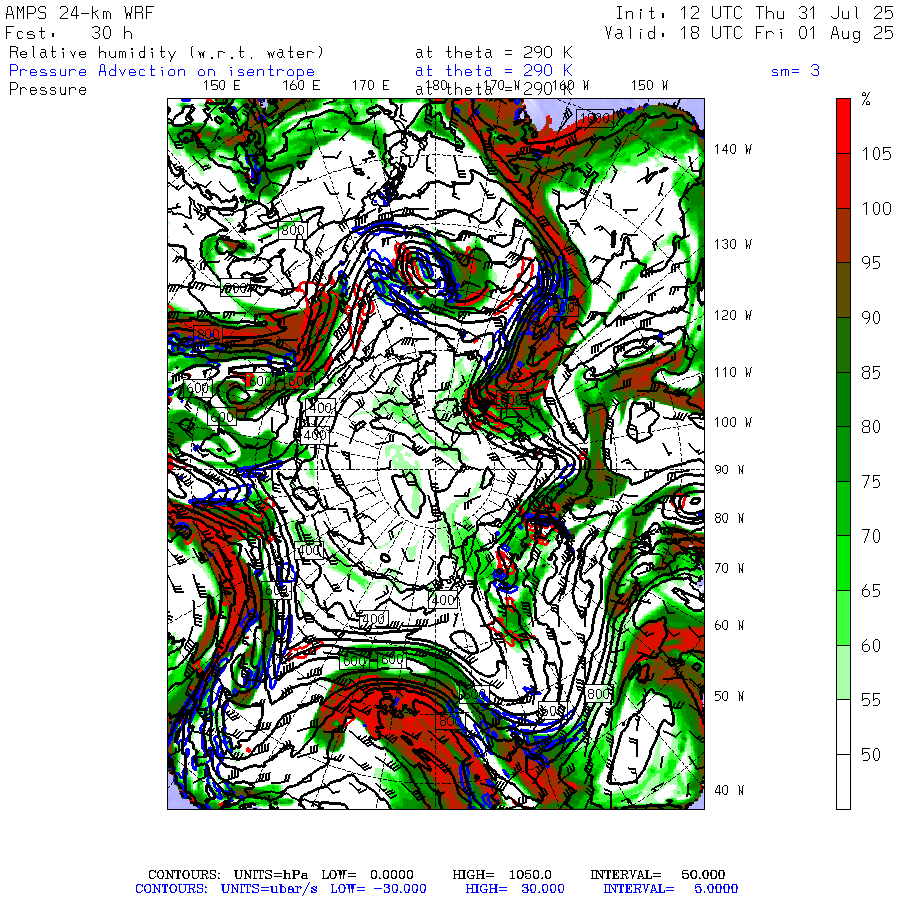
Task: Click the '60 W' longitude label
Action: click(729, 625)
